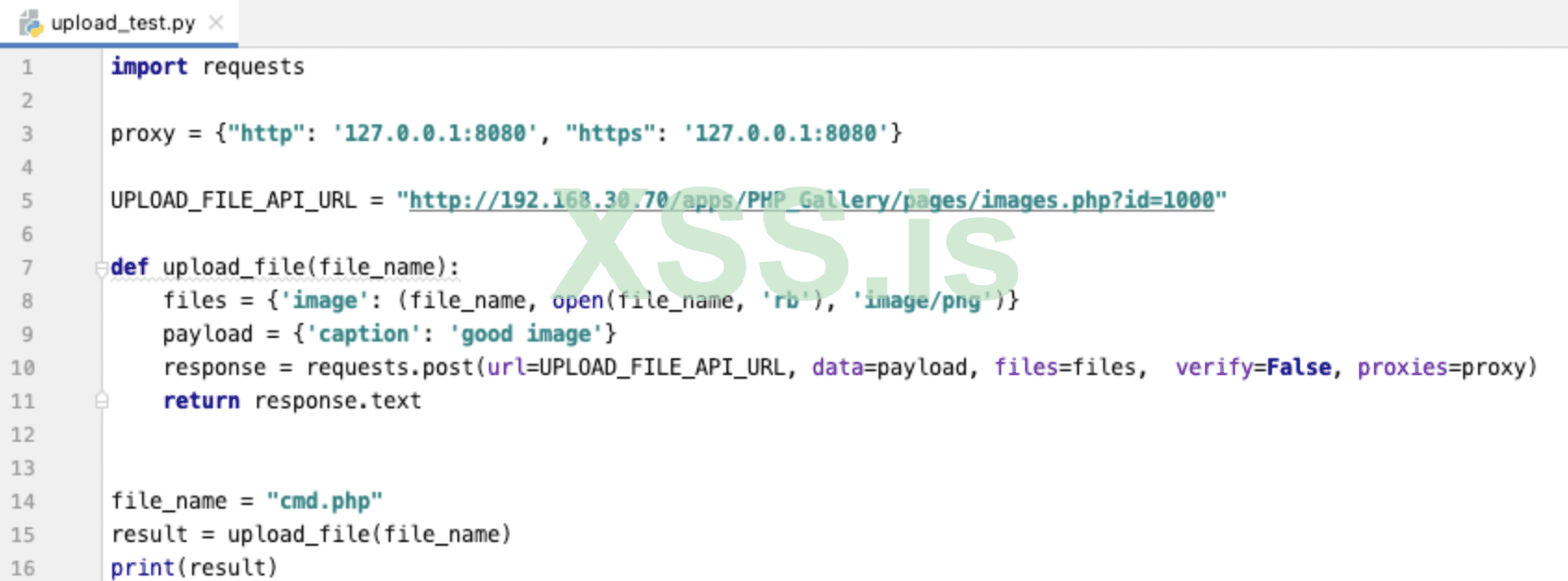Click line number 16 in the gutter
The height and width of the screenshot is (581, 1568).
23,568
